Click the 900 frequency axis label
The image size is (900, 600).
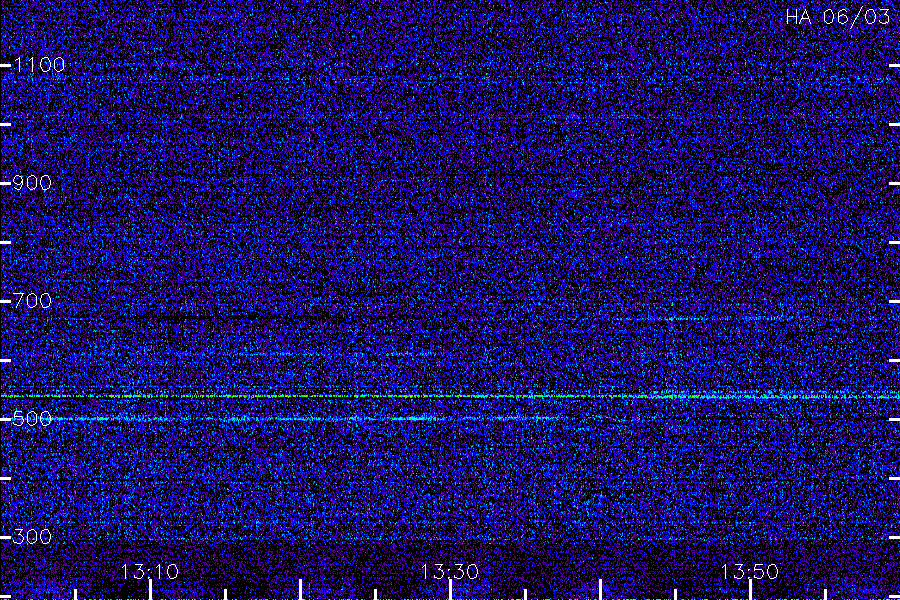32,183
